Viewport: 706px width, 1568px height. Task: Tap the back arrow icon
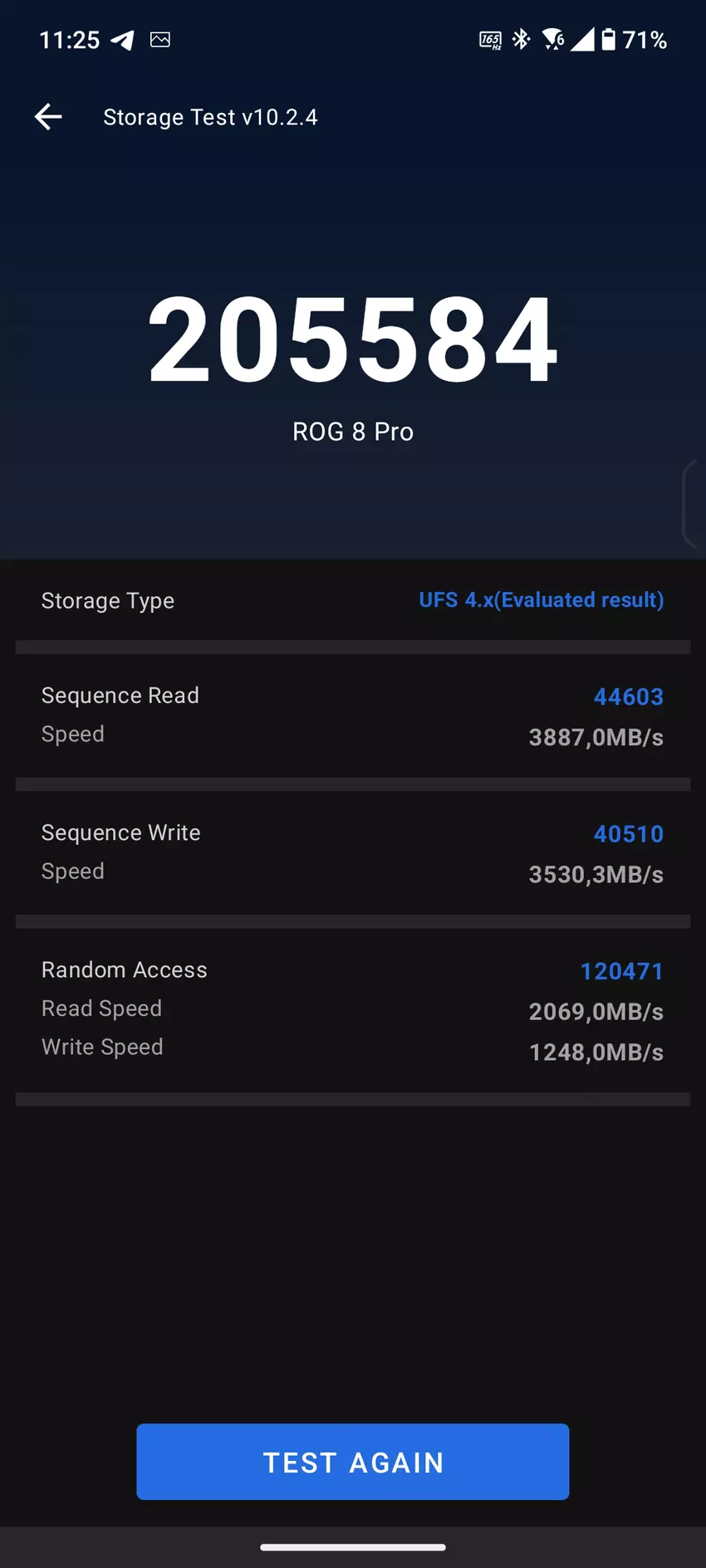click(48, 117)
